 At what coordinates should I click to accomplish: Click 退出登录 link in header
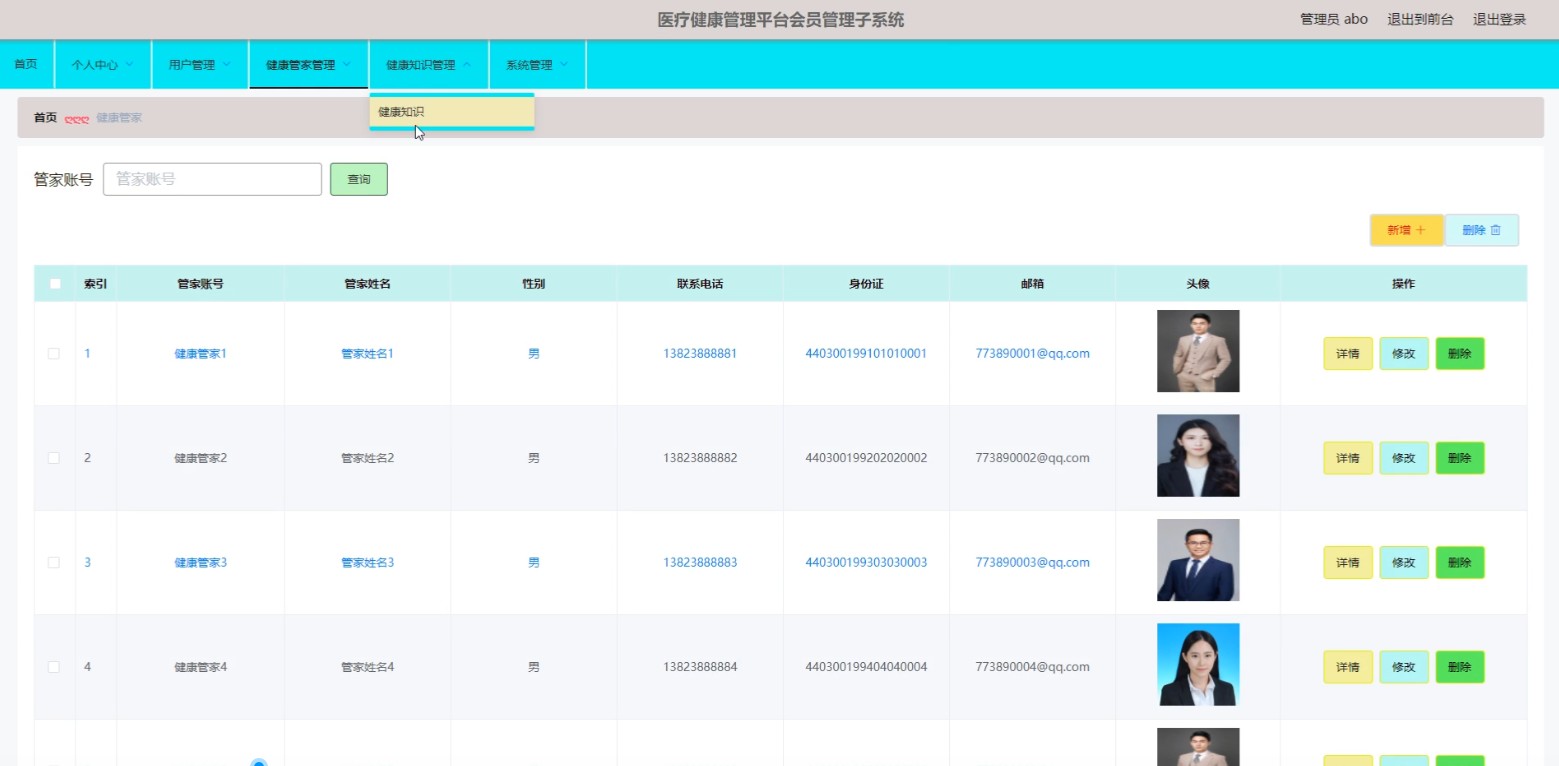[x=1499, y=19]
